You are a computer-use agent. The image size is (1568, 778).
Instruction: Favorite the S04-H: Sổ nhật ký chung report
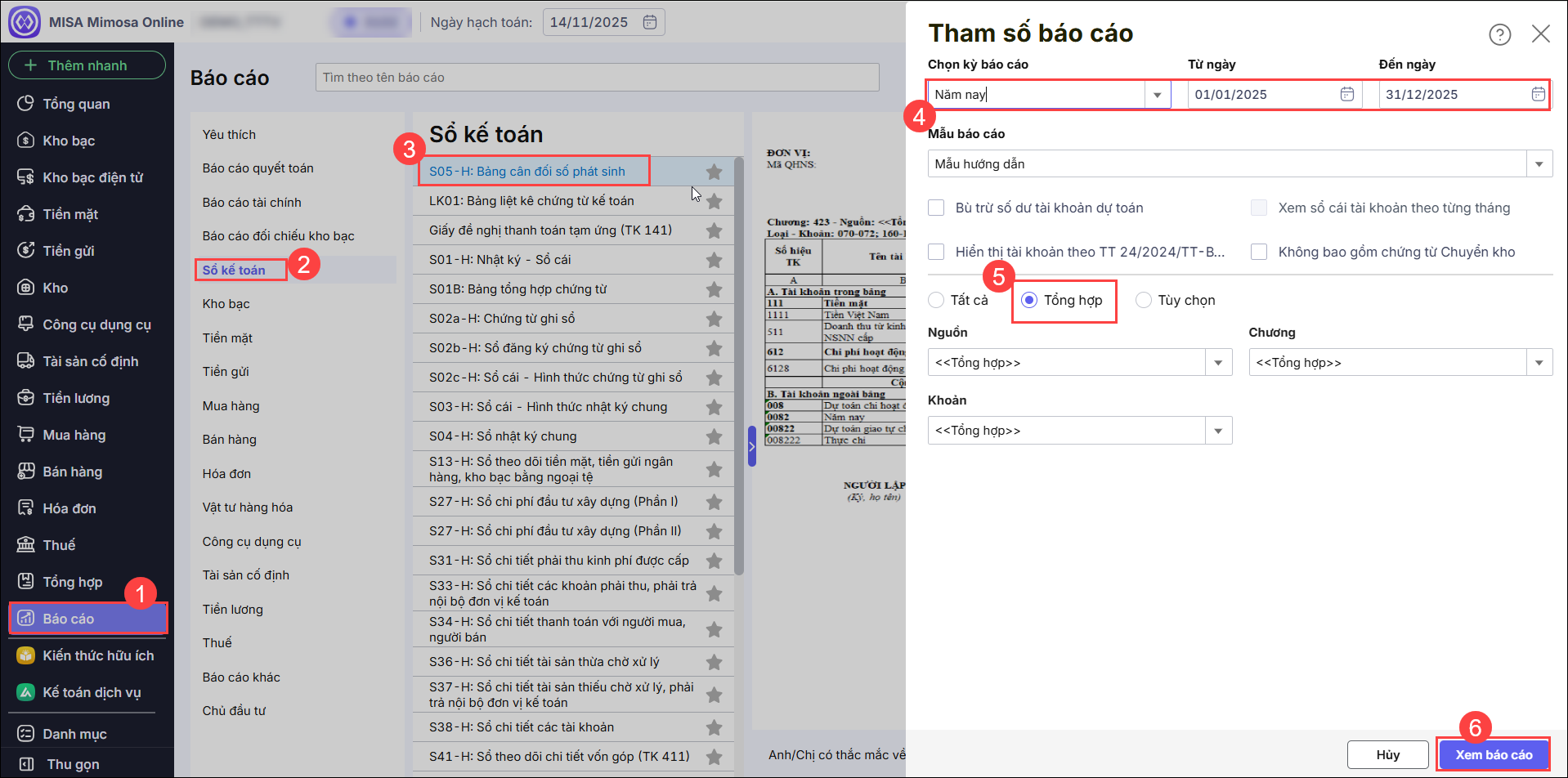point(714,436)
